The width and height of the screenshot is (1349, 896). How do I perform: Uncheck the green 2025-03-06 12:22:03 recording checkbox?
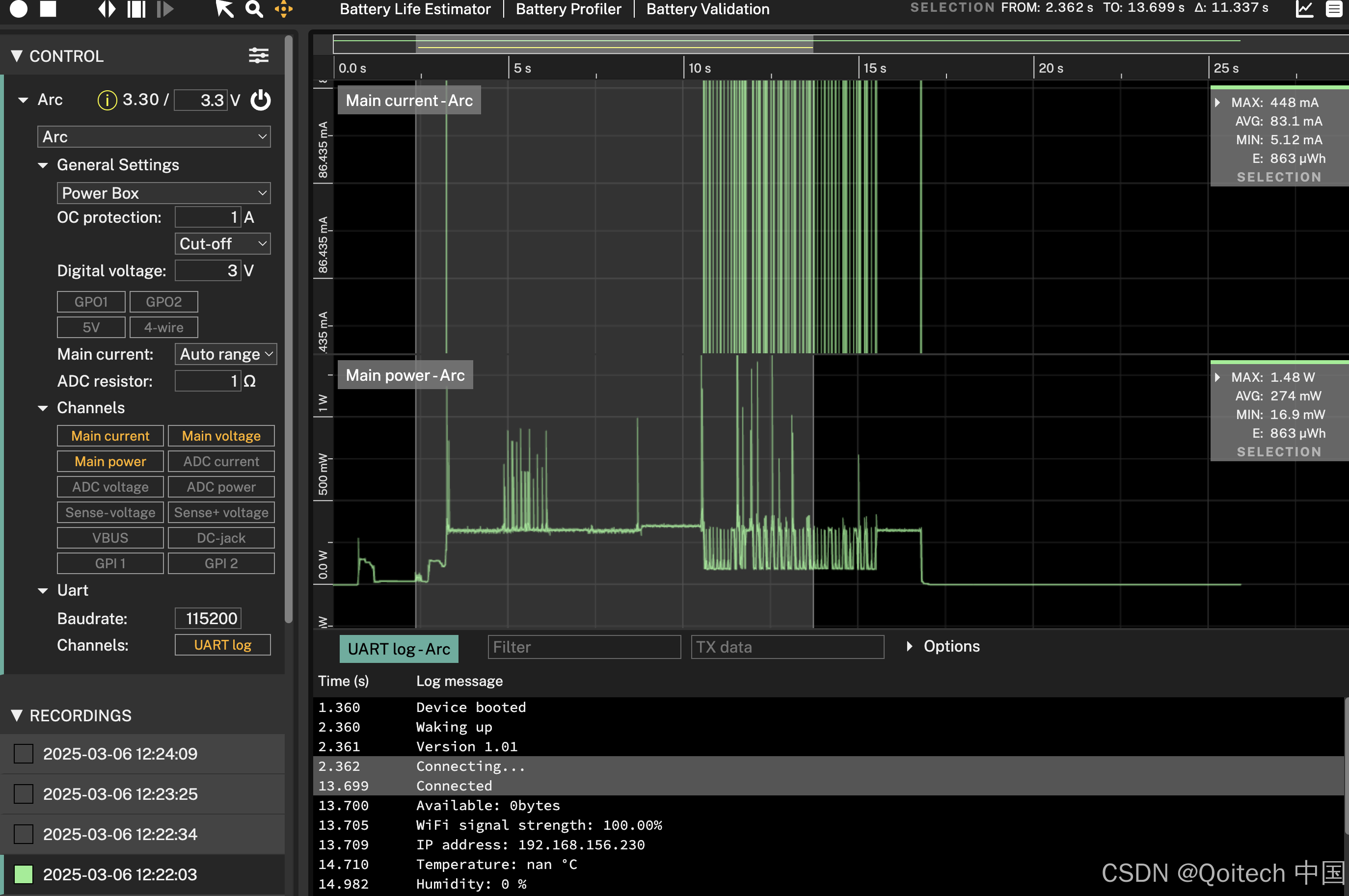[24, 874]
